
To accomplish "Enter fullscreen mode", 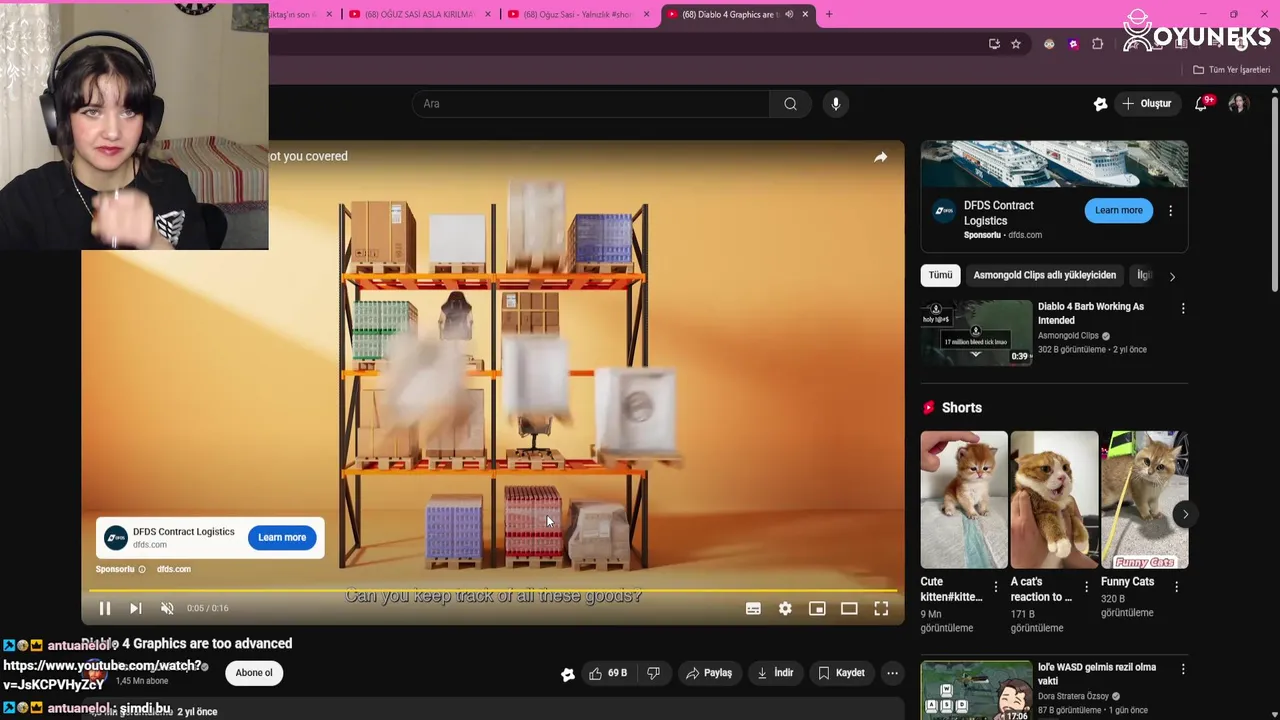I will click(881, 608).
